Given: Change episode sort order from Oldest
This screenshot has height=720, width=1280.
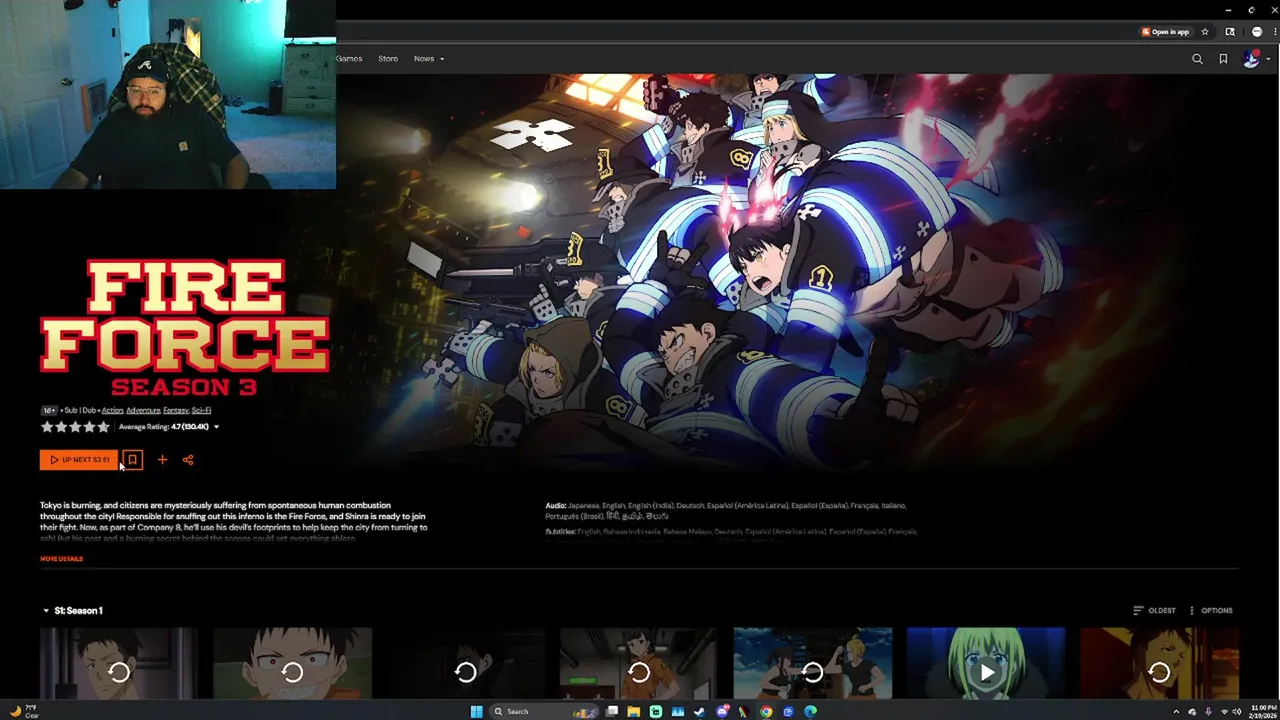Looking at the screenshot, I should pyautogui.click(x=1154, y=610).
